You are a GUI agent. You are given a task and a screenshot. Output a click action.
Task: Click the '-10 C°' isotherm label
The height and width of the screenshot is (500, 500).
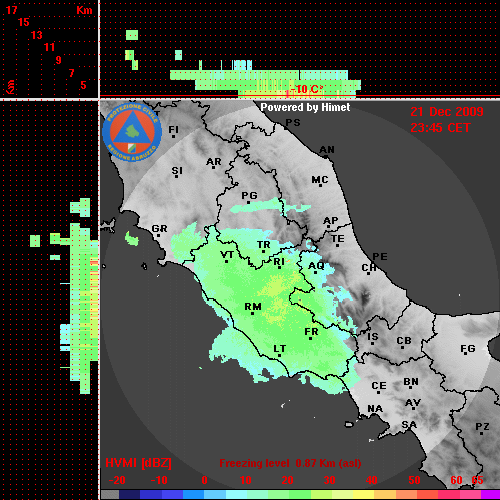click(x=307, y=89)
